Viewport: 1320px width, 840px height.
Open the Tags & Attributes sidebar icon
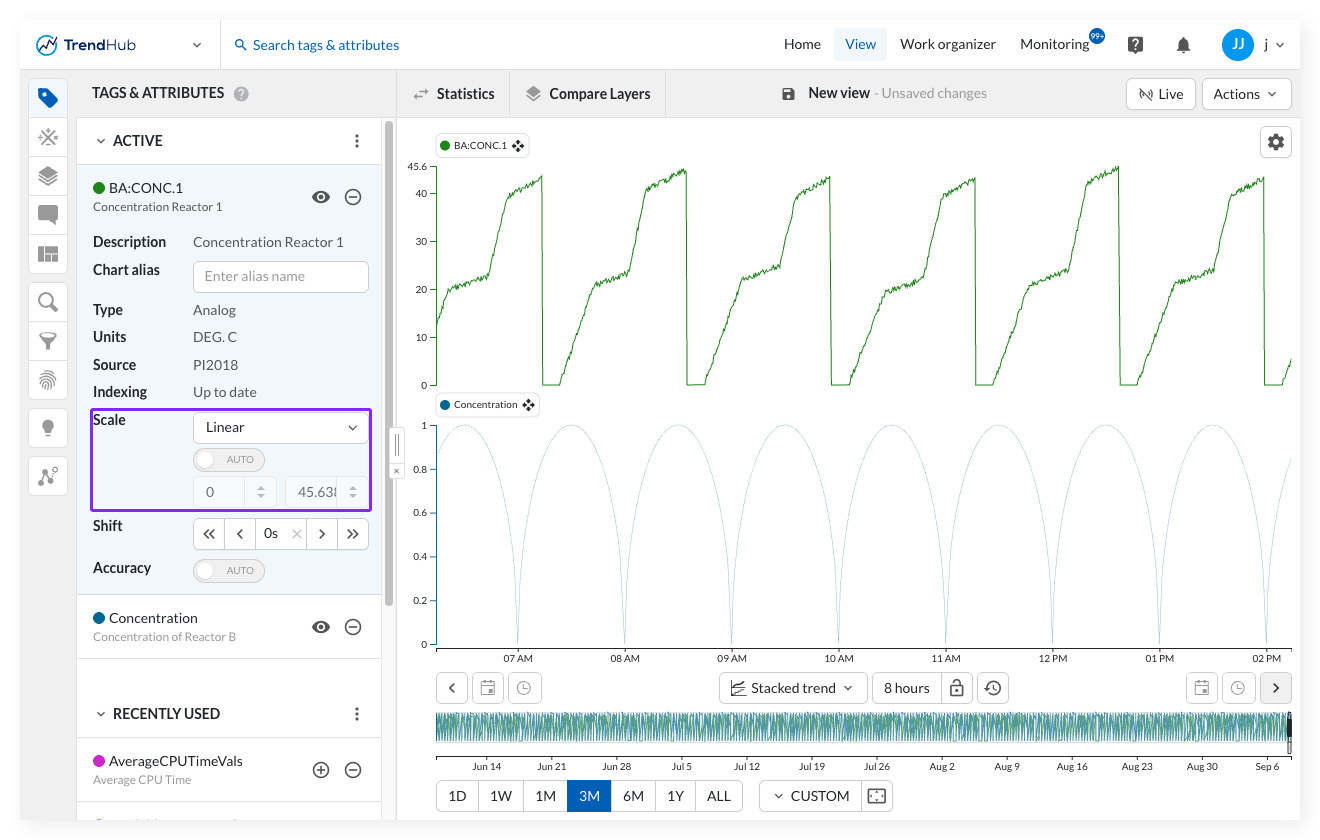48,97
